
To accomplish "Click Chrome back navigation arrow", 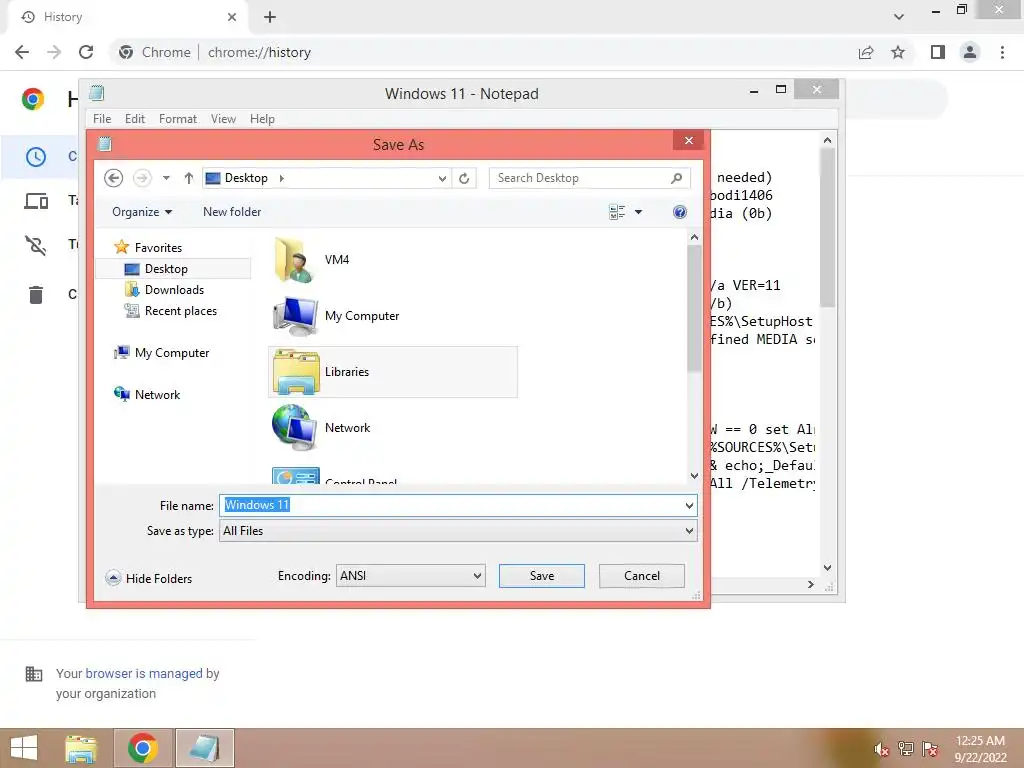I will [x=22, y=52].
